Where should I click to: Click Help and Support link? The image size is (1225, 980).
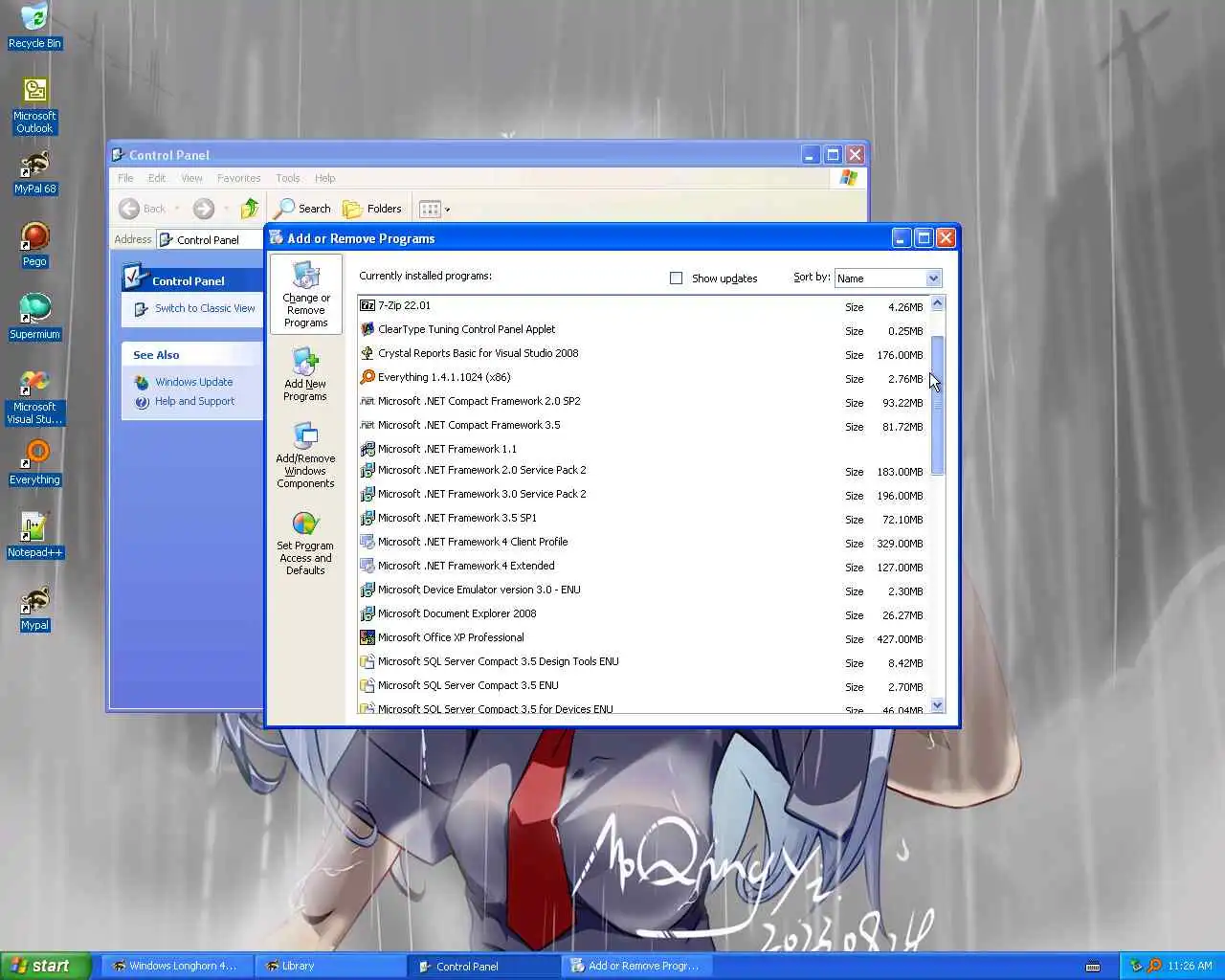[x=194, y=401]
